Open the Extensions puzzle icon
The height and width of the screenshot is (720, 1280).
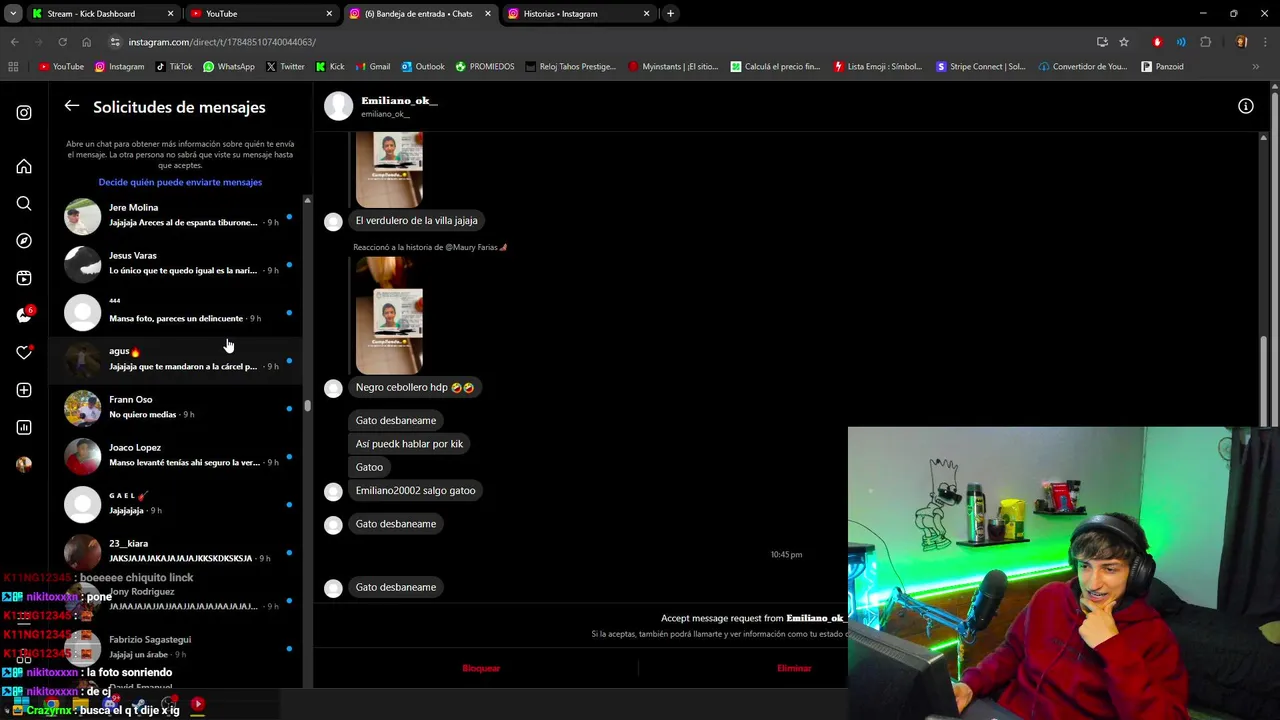1205,42
